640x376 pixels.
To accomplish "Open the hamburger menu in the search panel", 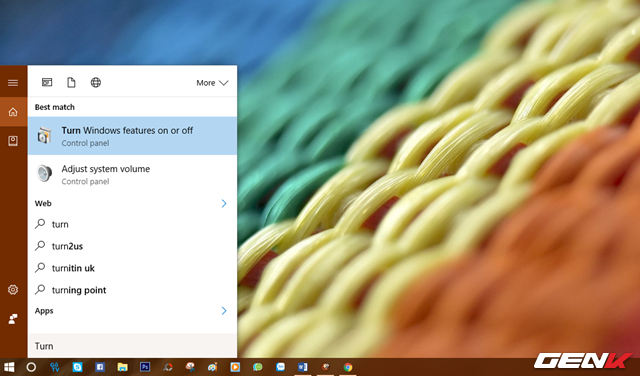I will pos(13,83).
